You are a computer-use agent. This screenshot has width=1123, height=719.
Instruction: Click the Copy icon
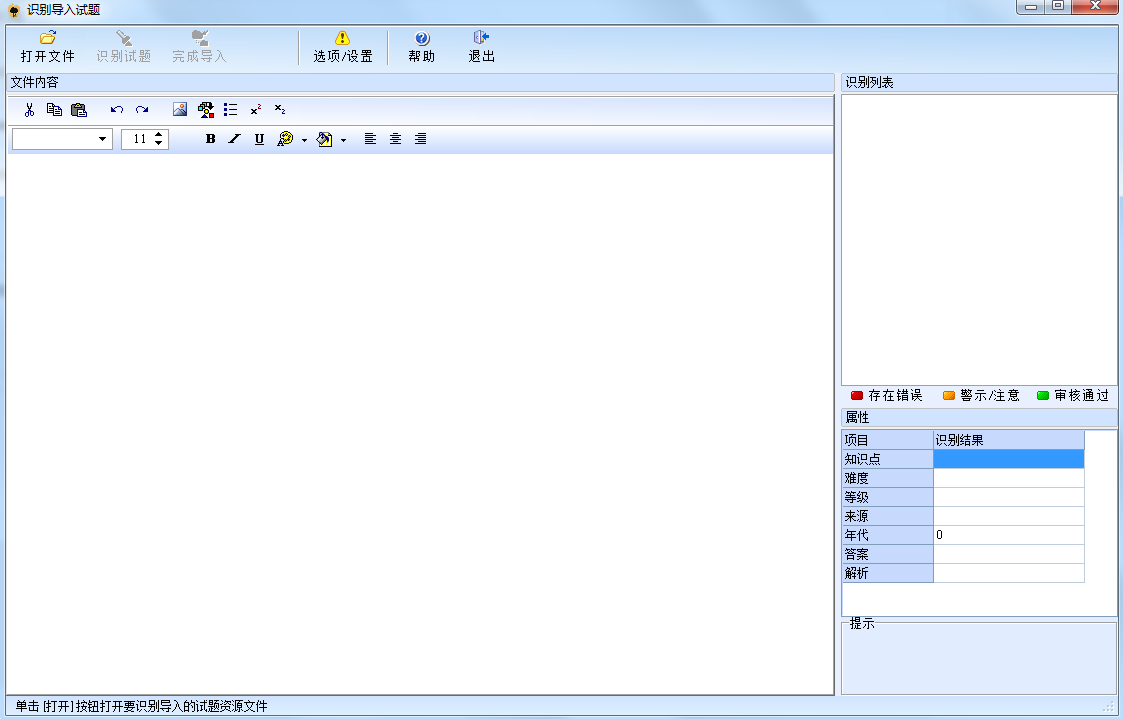[55, 110]
